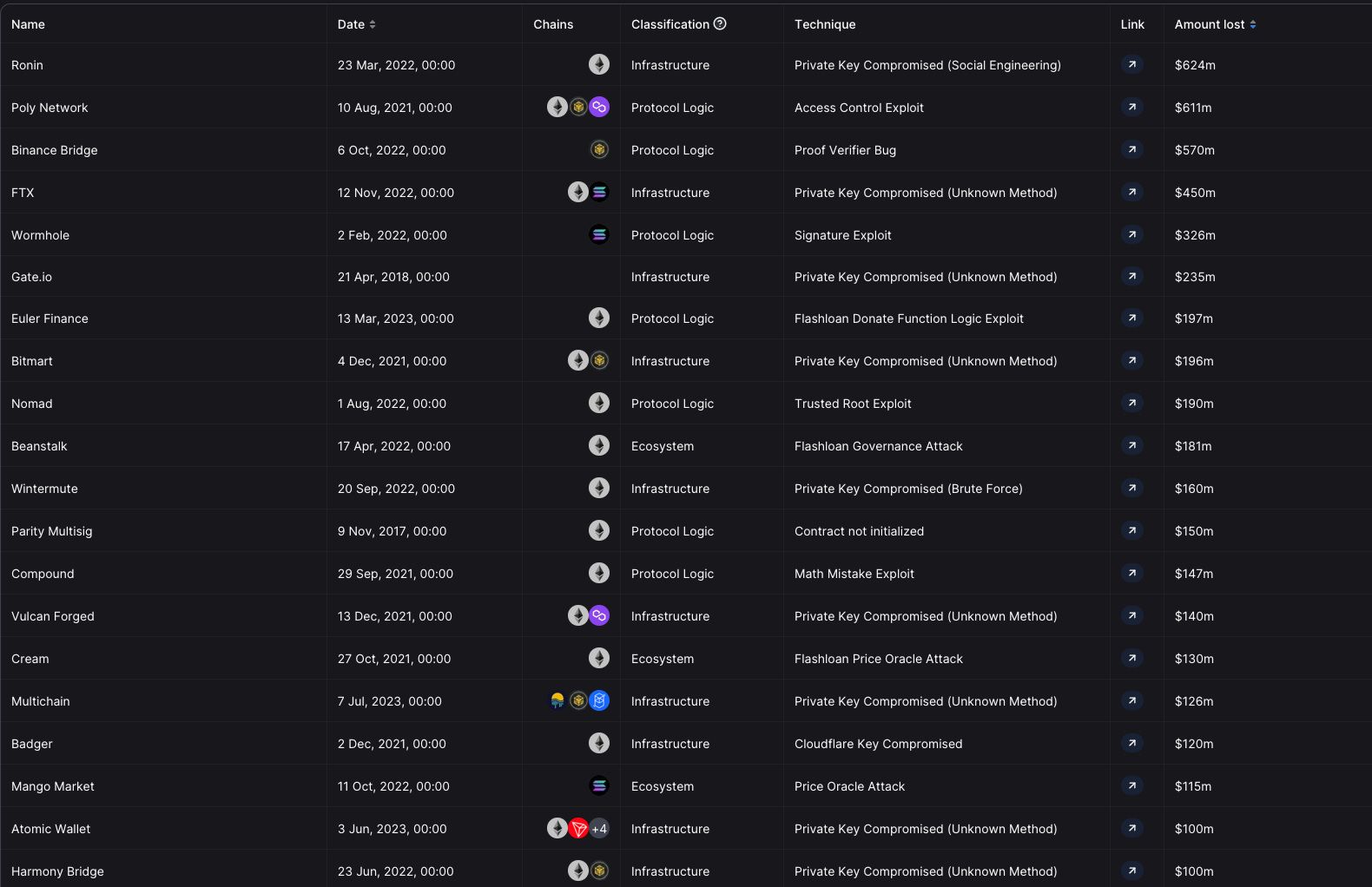This screenshot has width=1372, height=887.
Task: Open the Ronin external link arrow
Action: 1131,64
